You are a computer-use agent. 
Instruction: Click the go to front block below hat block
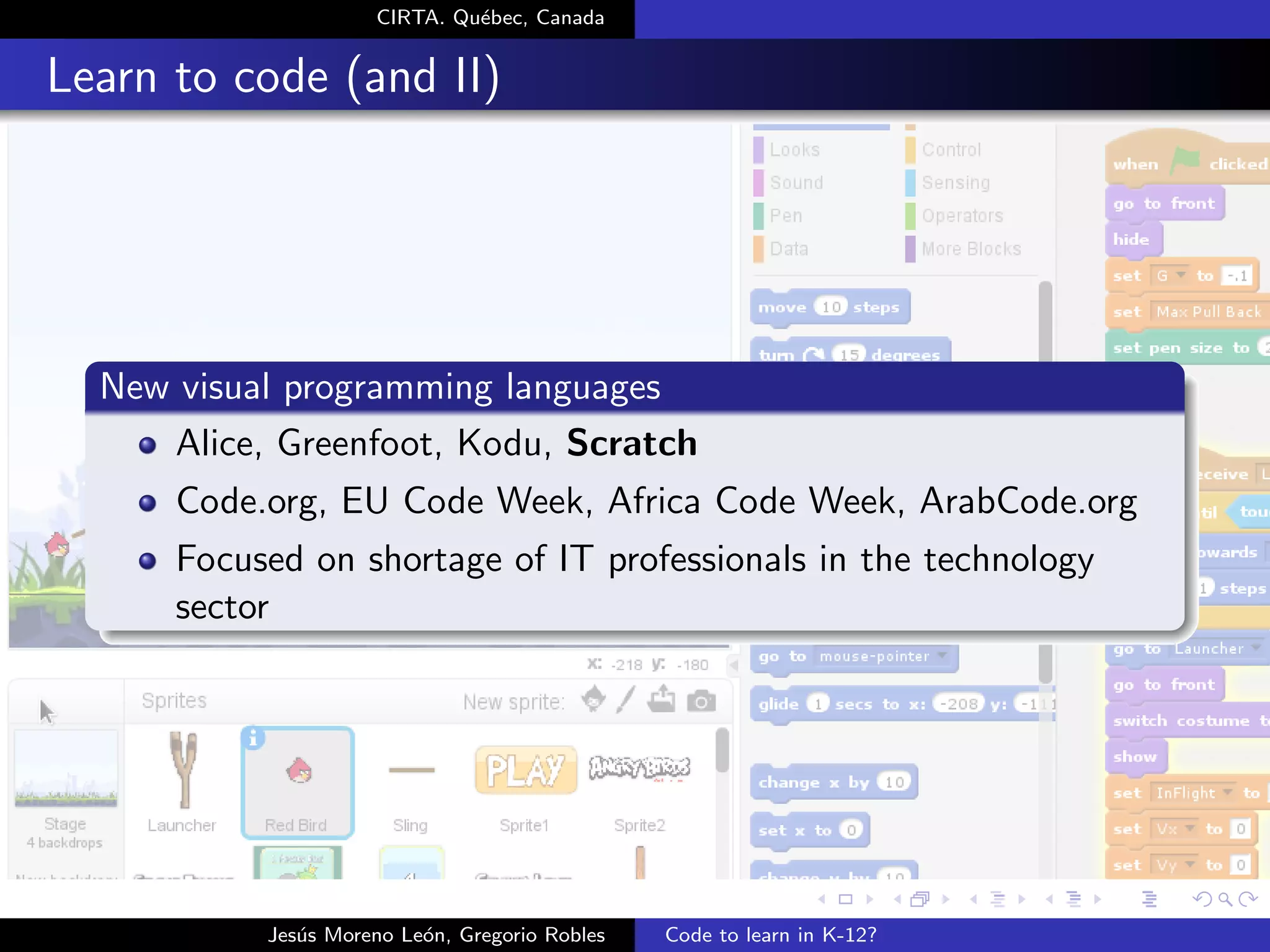click(1165, 203)
